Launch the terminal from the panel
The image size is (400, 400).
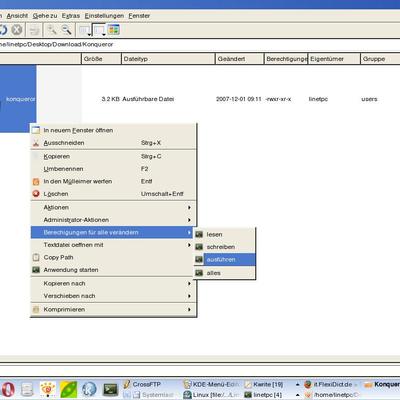click(110, 389)
